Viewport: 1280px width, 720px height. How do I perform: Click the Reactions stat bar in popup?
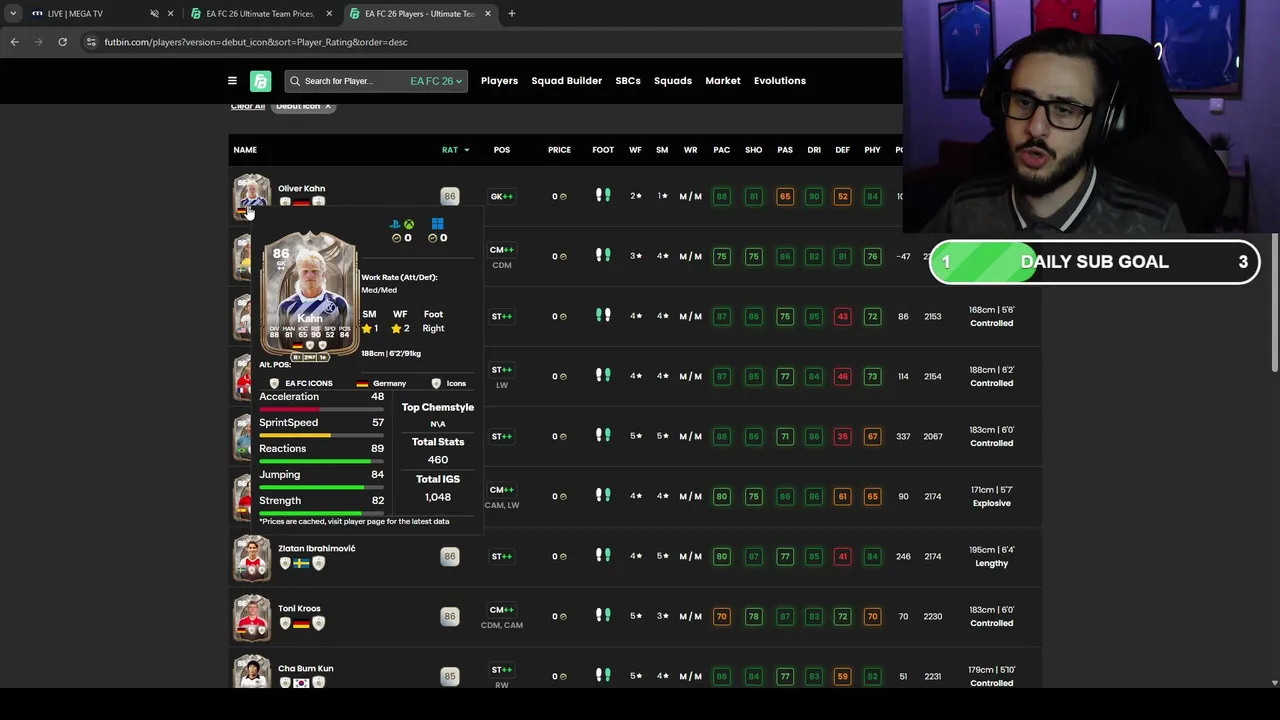tap(321, 462)
